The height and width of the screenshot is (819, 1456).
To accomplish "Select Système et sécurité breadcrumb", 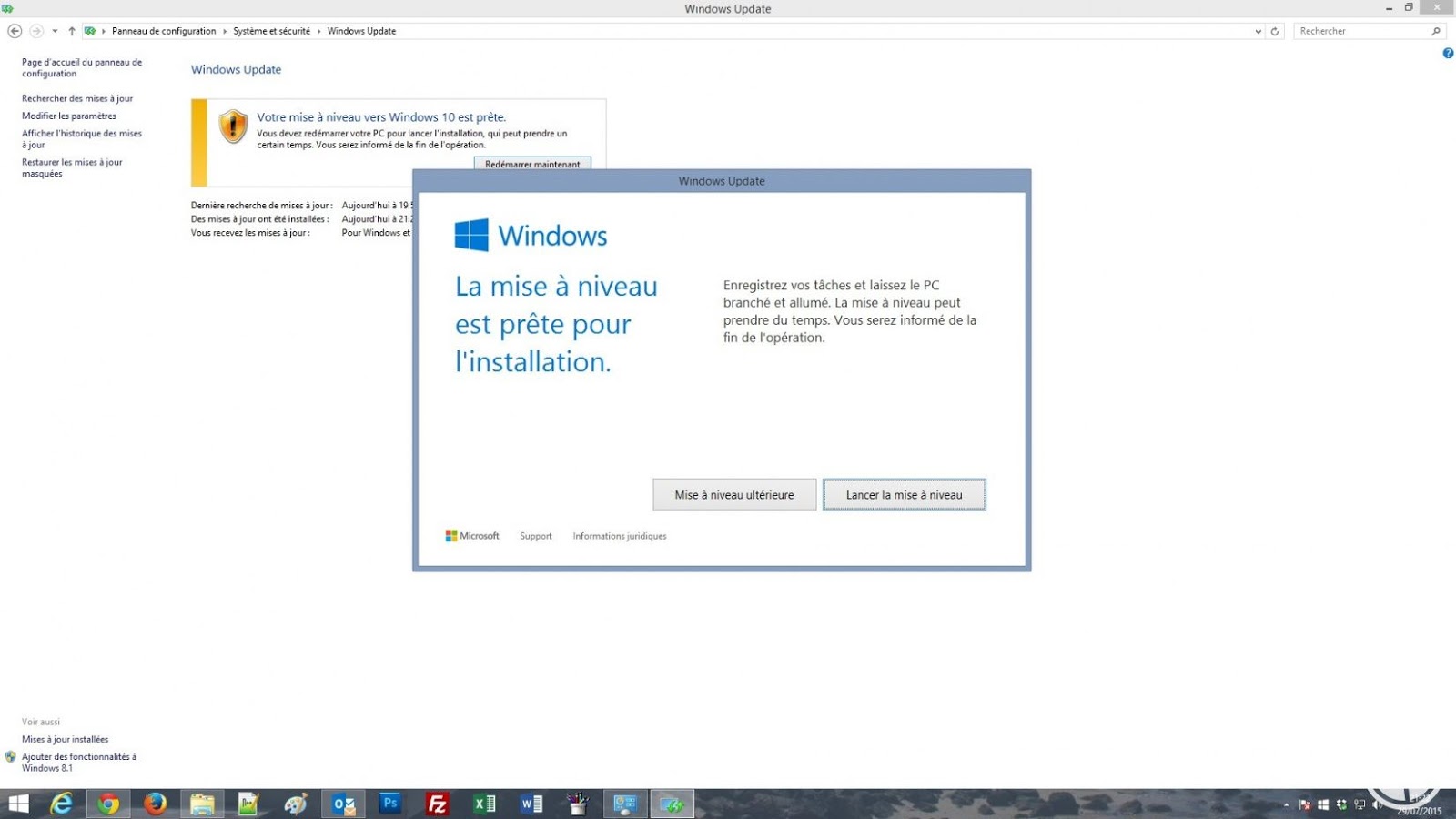I will click(x=271, y=31).
